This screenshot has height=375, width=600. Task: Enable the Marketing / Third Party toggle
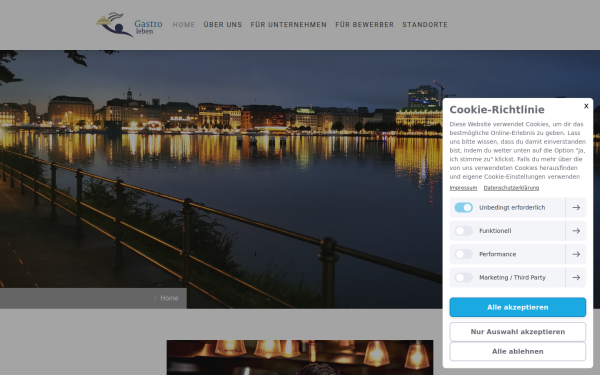coord(464,277)
